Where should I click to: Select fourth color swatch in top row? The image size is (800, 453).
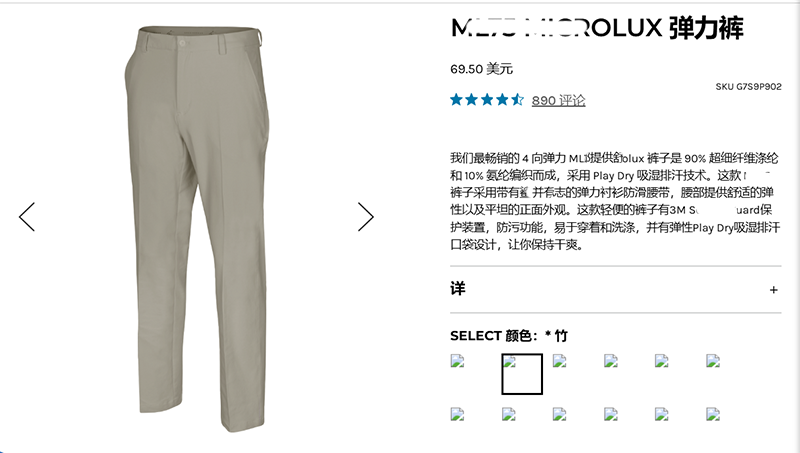click(x=611, y=361)
